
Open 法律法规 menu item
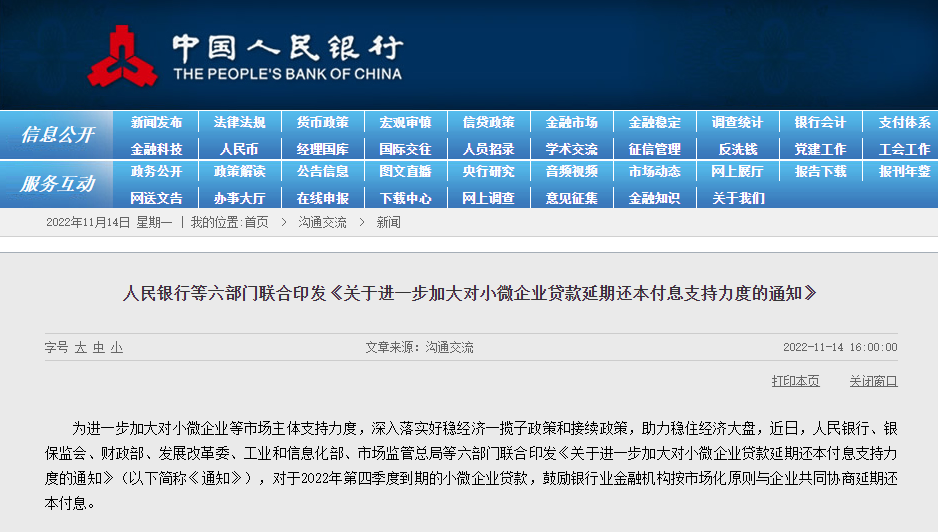click(239, 123)
